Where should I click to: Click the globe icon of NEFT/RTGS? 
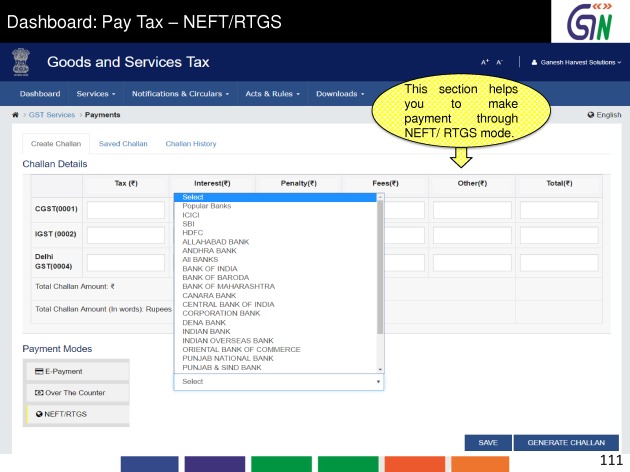coord(39,414)
